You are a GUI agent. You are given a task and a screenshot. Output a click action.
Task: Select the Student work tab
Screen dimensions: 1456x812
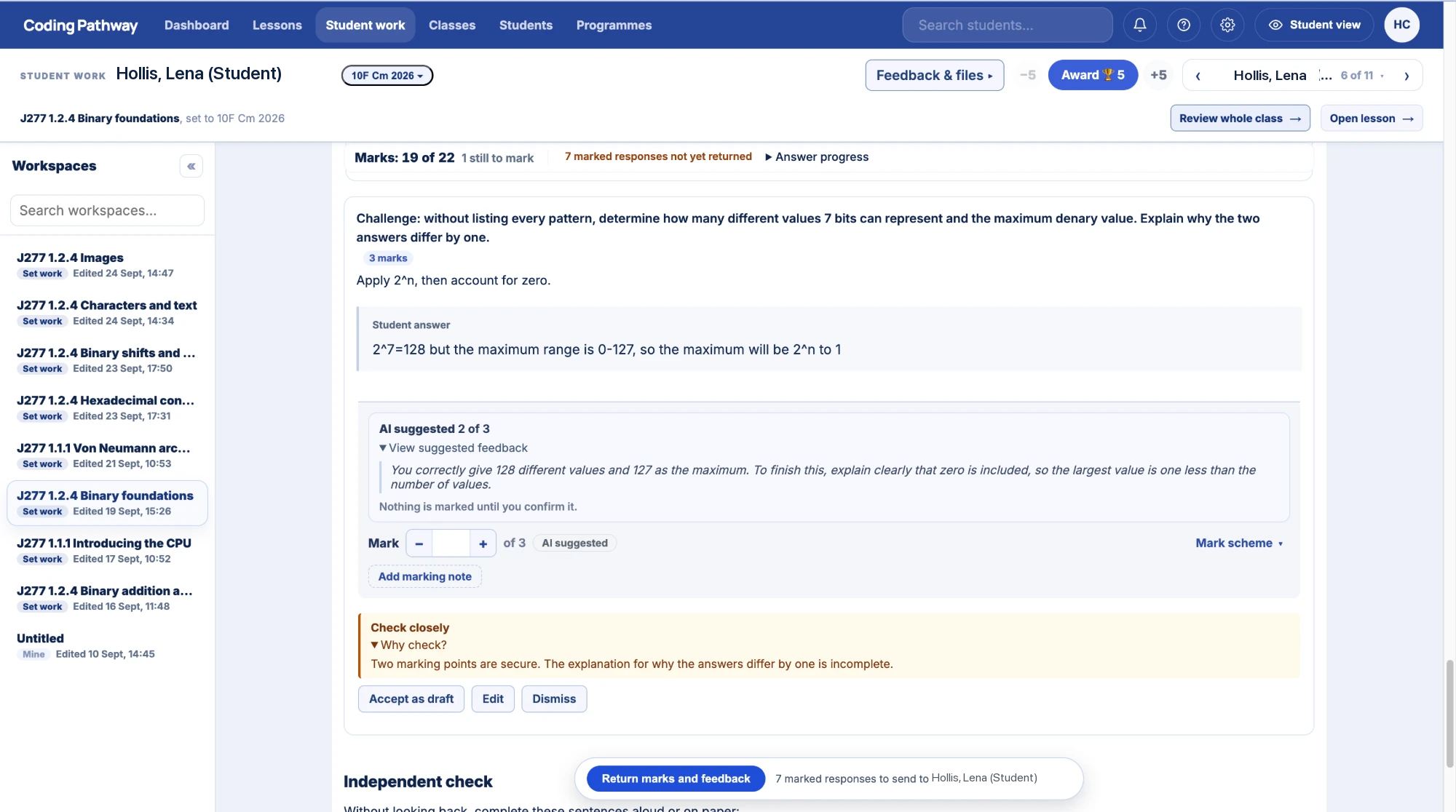[365, 25]
